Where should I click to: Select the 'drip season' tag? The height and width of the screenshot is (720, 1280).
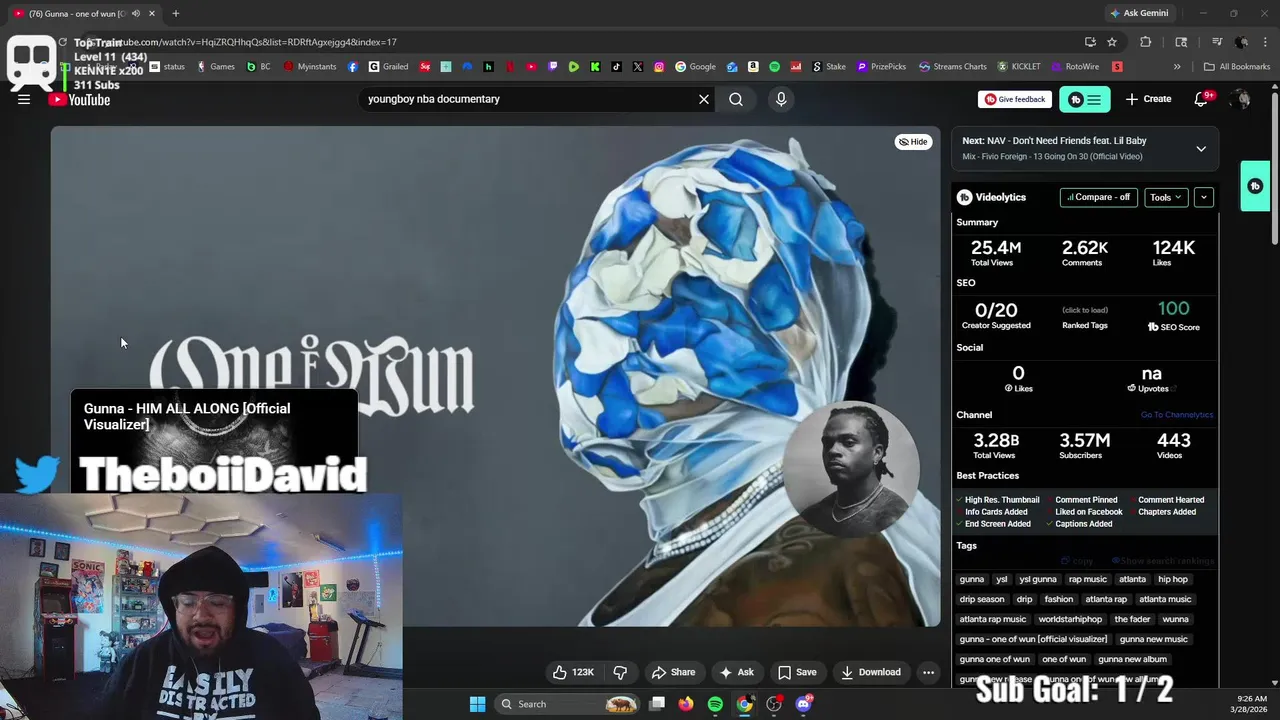[982, 599]
